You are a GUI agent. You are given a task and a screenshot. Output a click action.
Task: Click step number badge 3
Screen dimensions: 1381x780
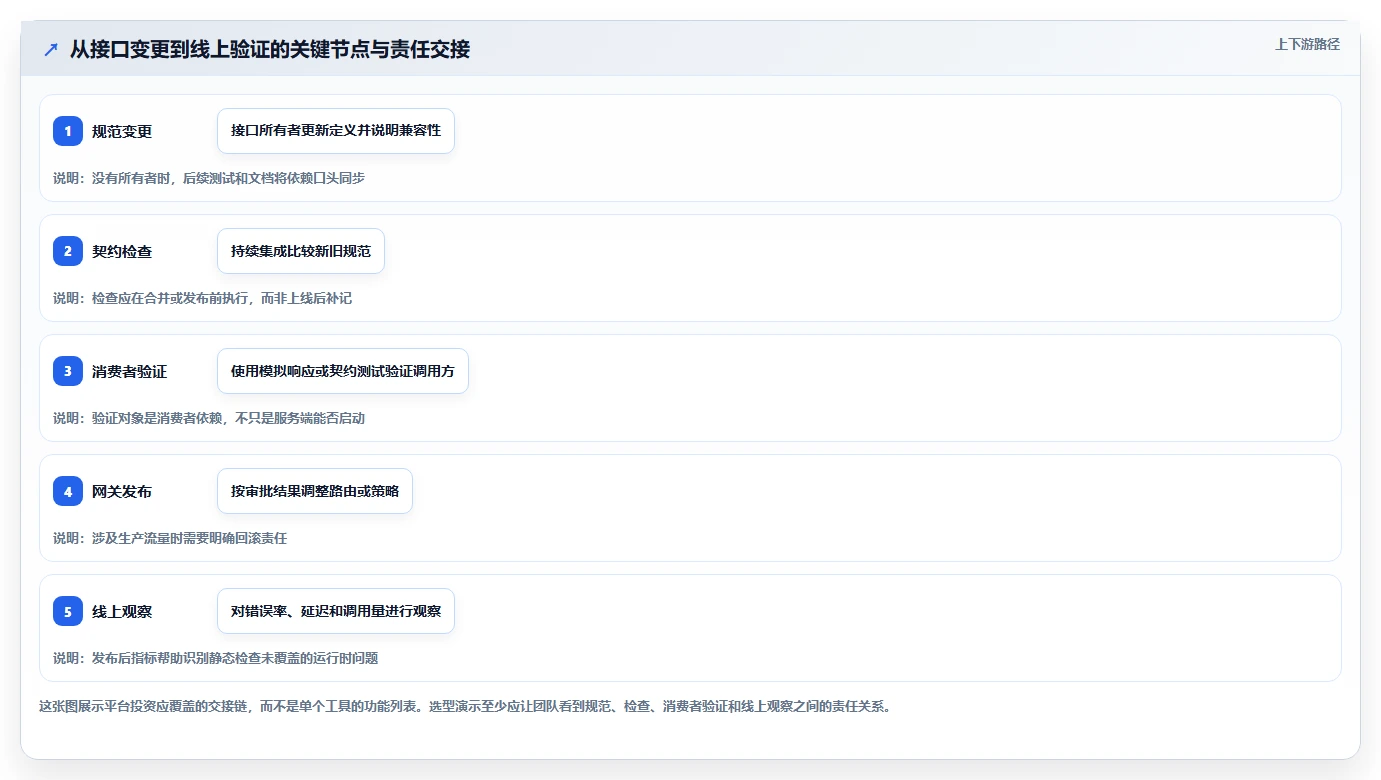pos(68,371)
